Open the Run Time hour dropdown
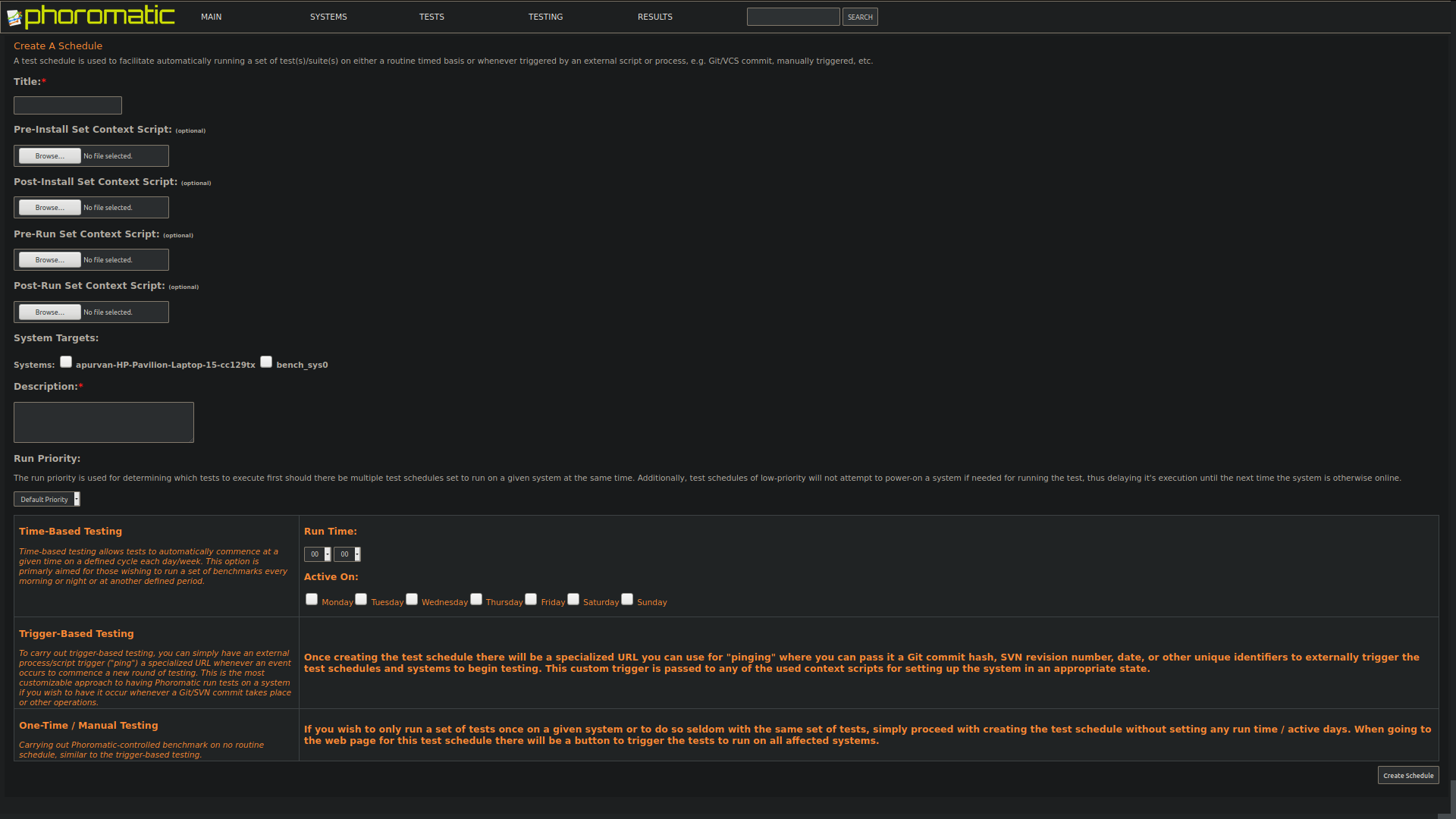The height and width of the screenshot is (819, 1456). tap(318, 554)
